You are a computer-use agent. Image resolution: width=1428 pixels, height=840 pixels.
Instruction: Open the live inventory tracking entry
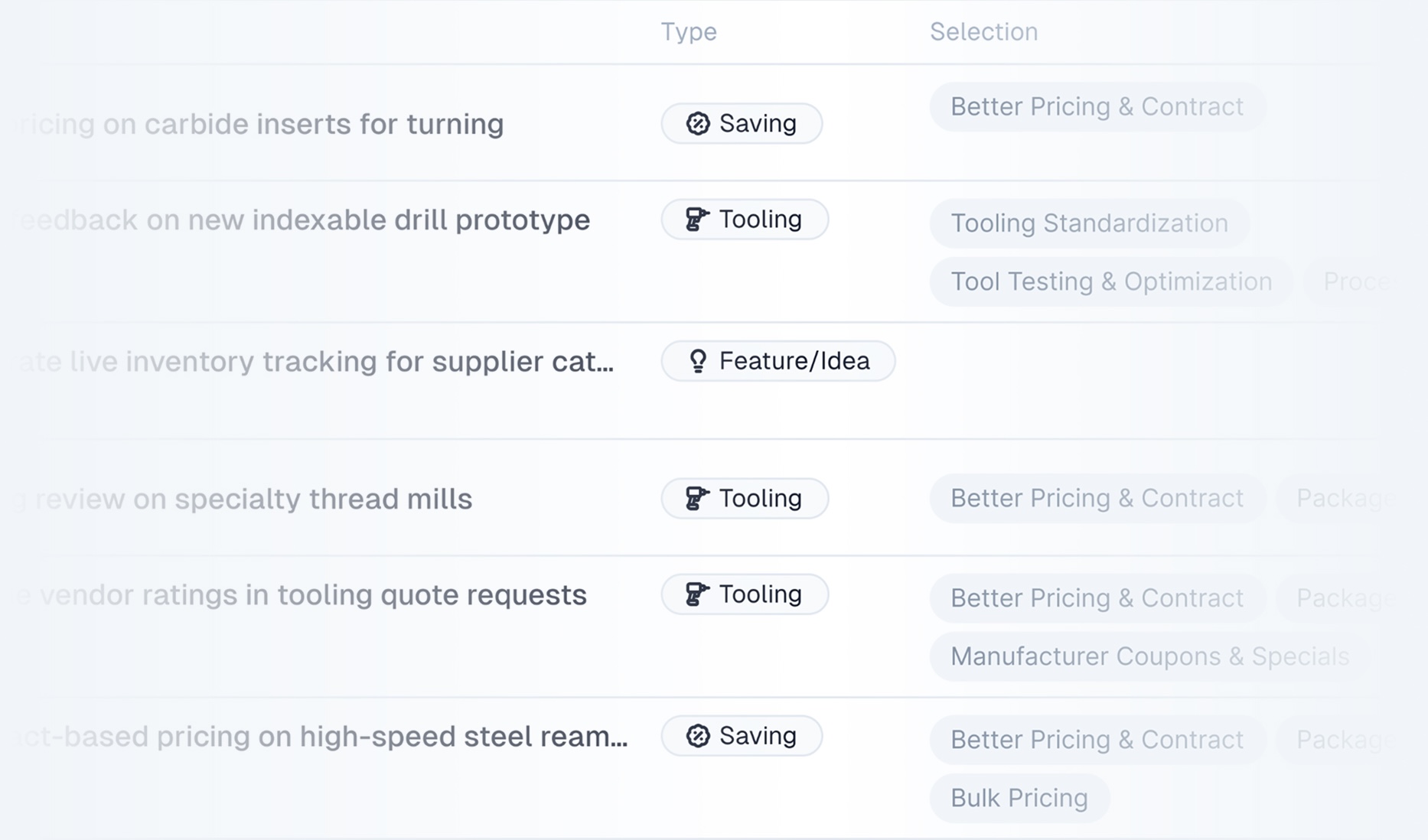coord(315,361)
